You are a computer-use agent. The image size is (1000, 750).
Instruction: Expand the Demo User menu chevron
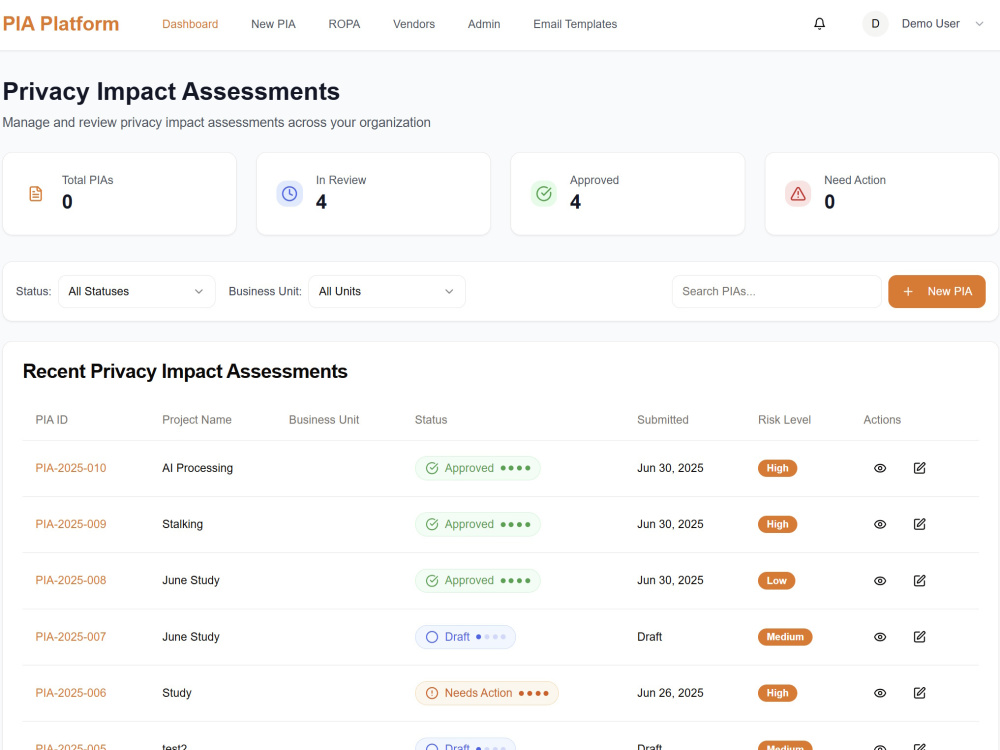[980, 24]
